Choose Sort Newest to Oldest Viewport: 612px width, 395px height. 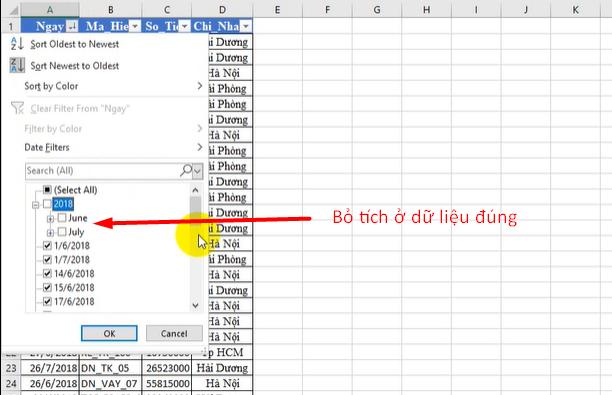(x=75, y=66)
